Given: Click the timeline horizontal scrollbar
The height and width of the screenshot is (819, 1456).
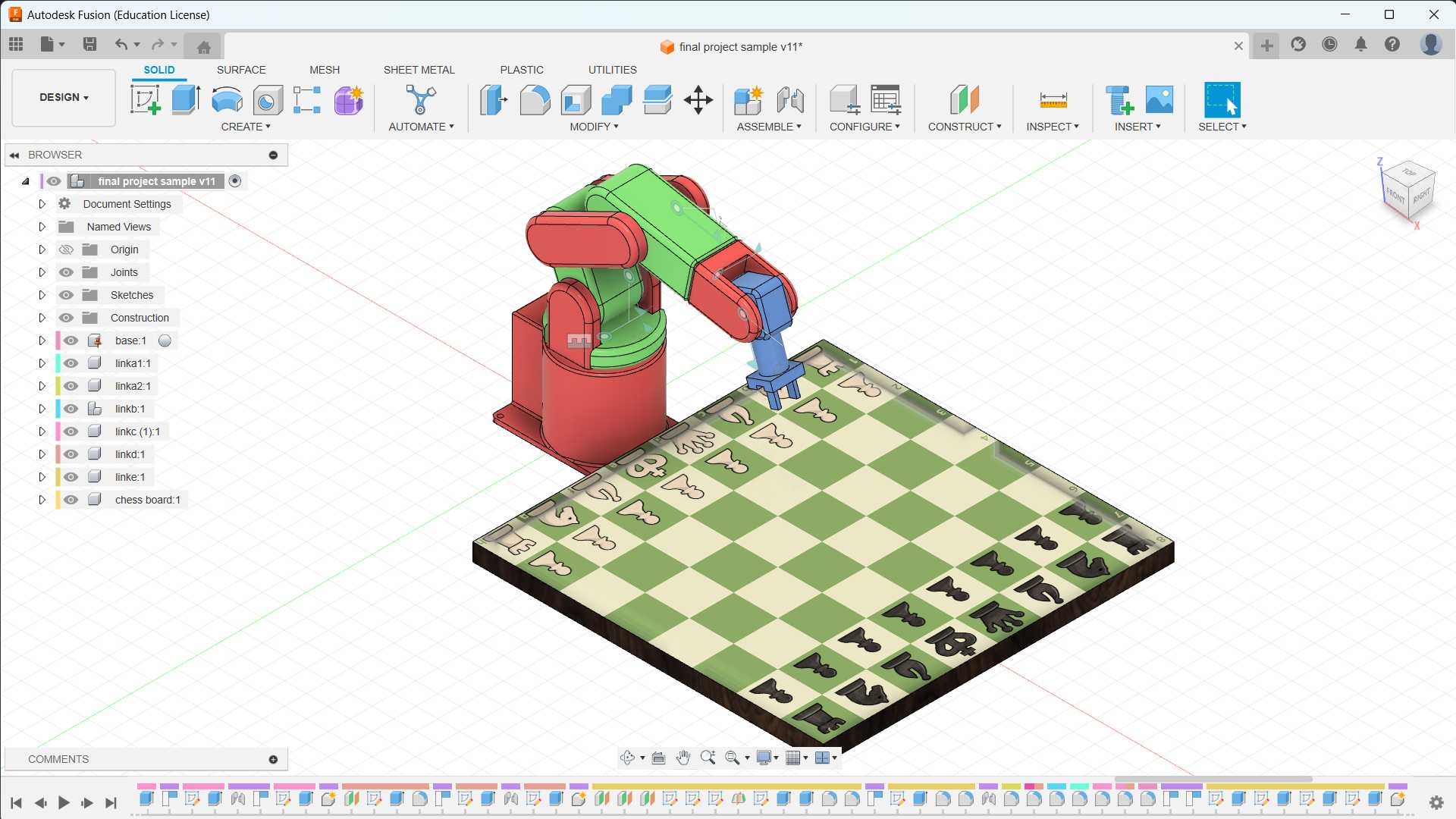Looking at the screenshot, I should coord(1213,779).
